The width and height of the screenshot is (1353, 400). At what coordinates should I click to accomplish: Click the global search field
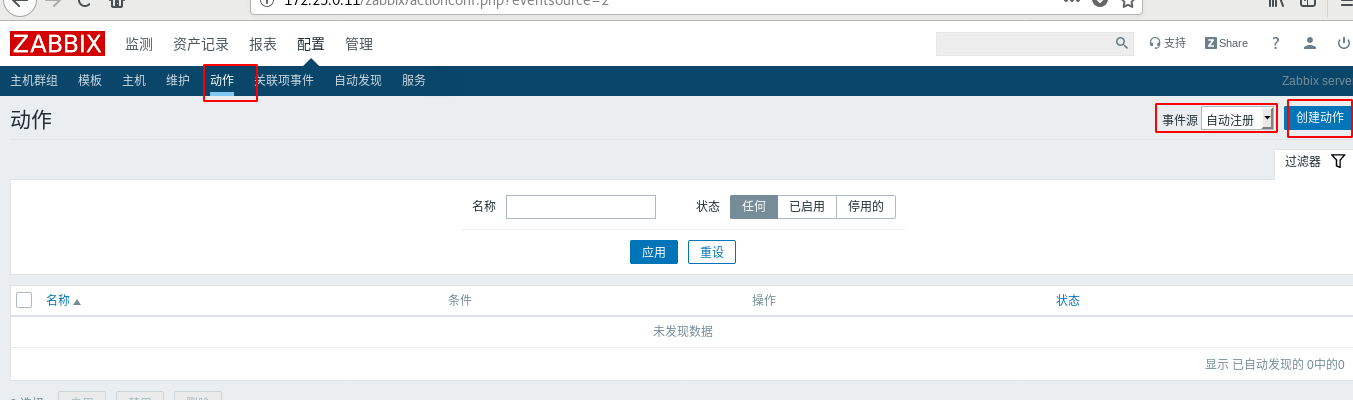coord(1024,43)
